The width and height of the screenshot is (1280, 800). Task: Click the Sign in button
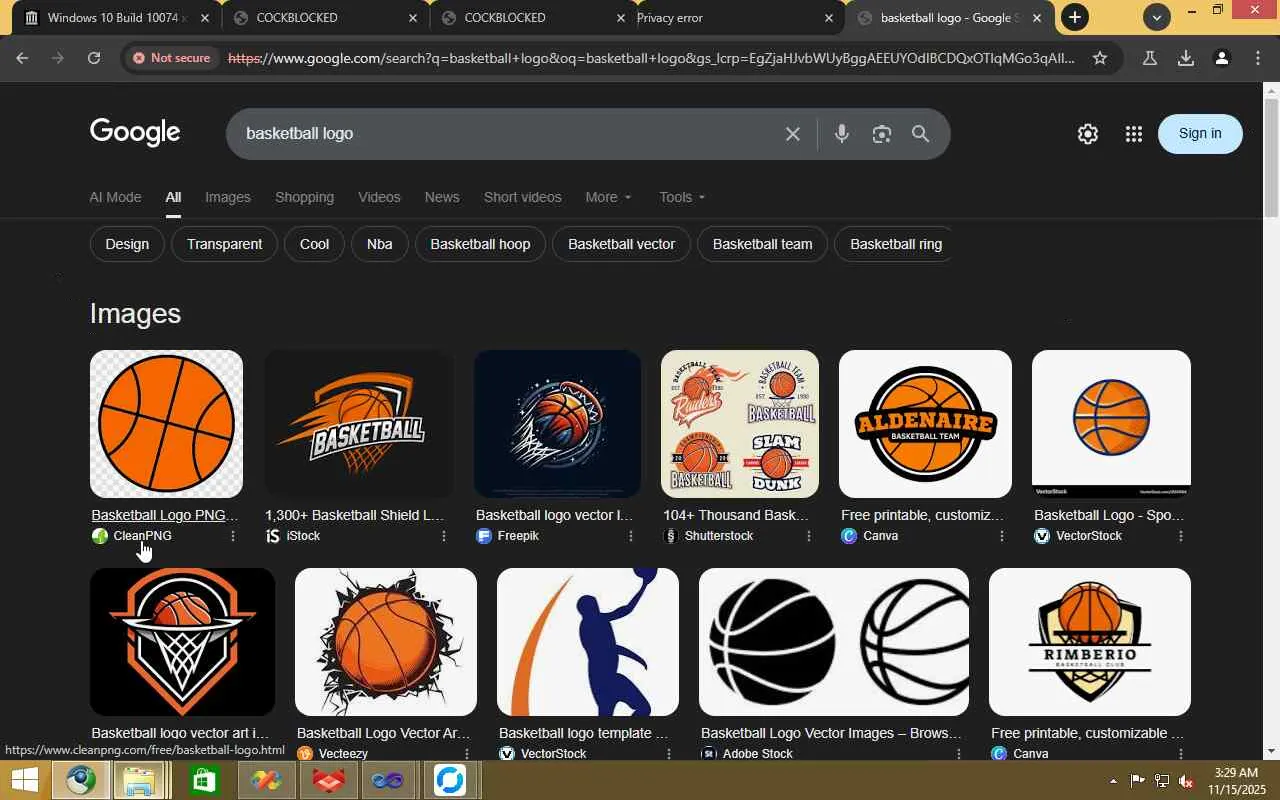[1200, 133]
